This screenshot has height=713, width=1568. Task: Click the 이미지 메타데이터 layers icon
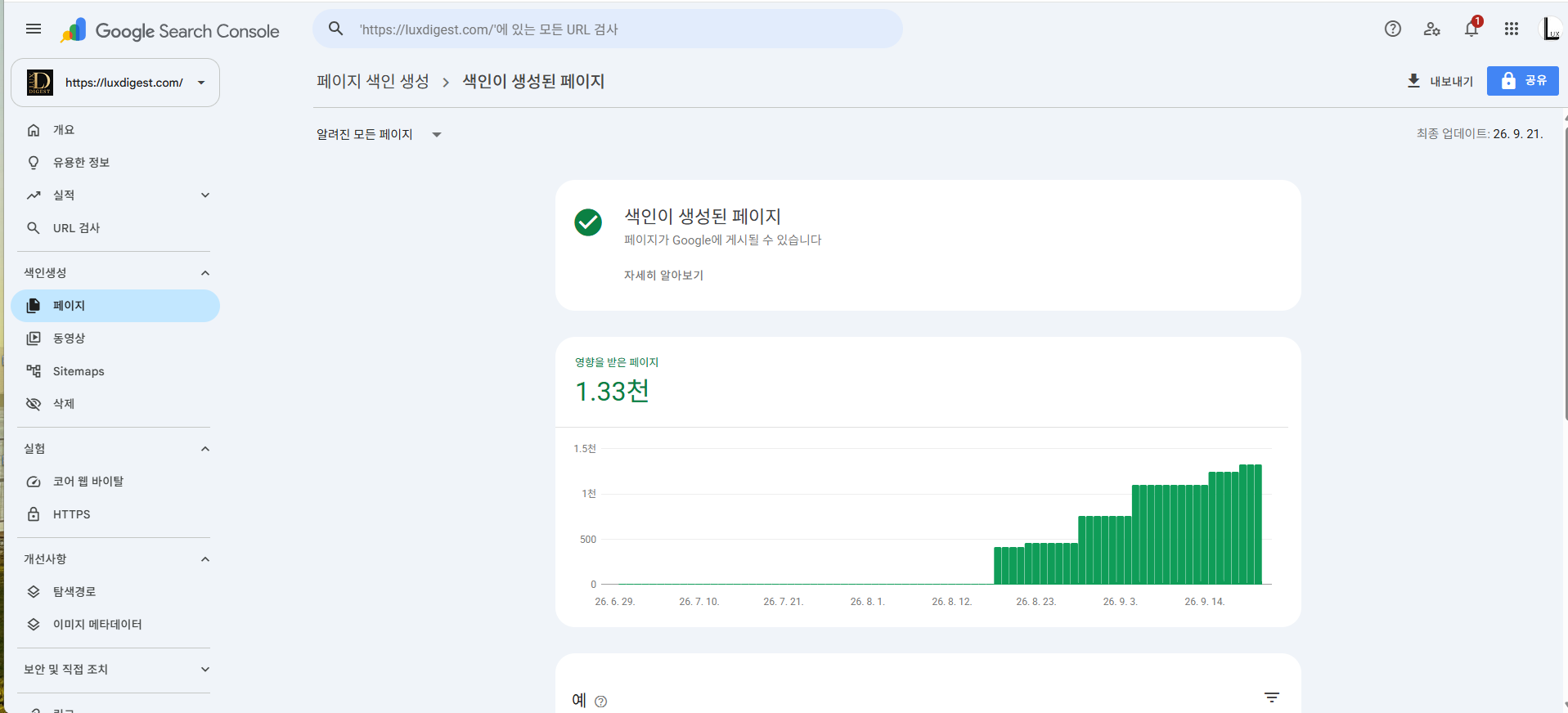pyautogui.click(x=34, y=625)
